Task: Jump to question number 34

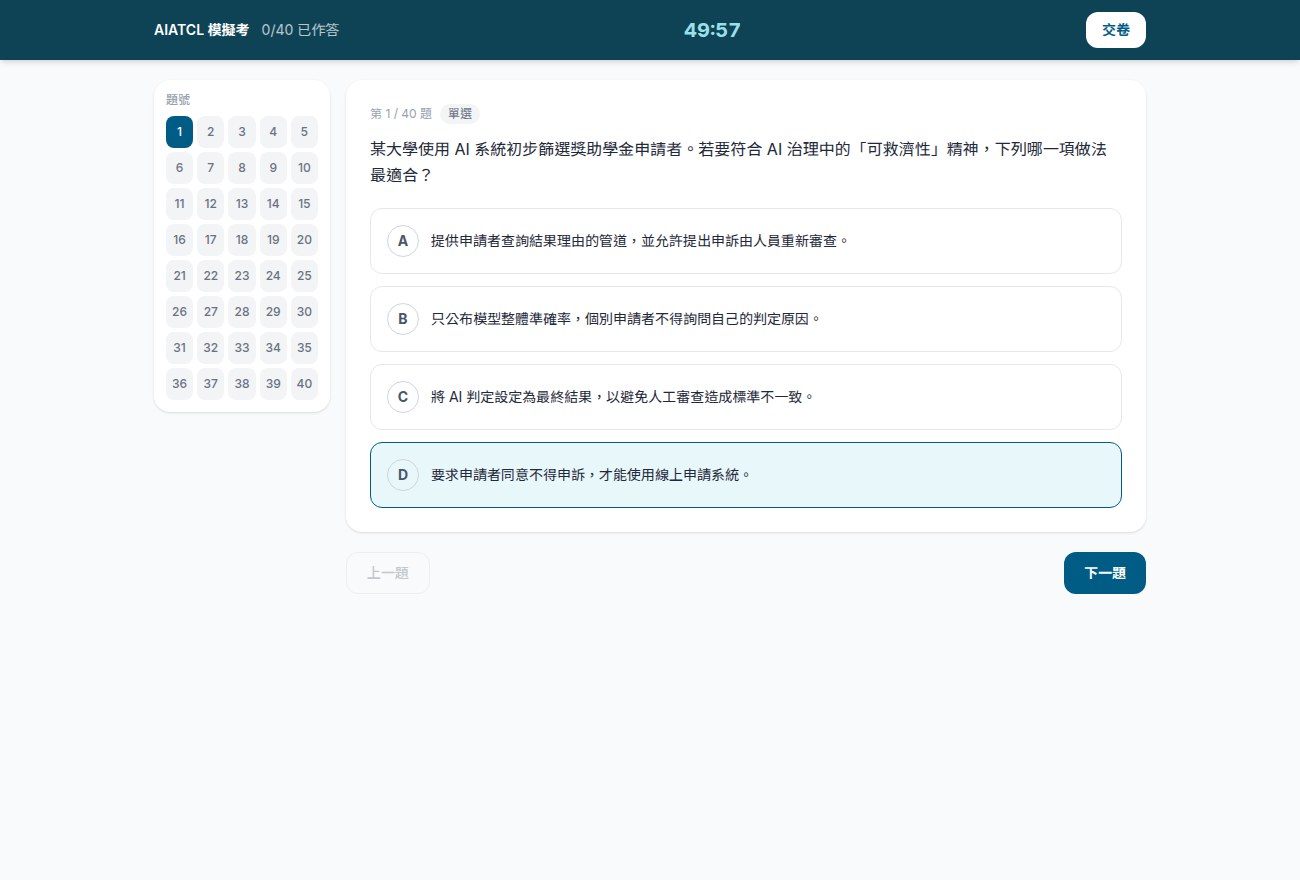Action: 273,348
